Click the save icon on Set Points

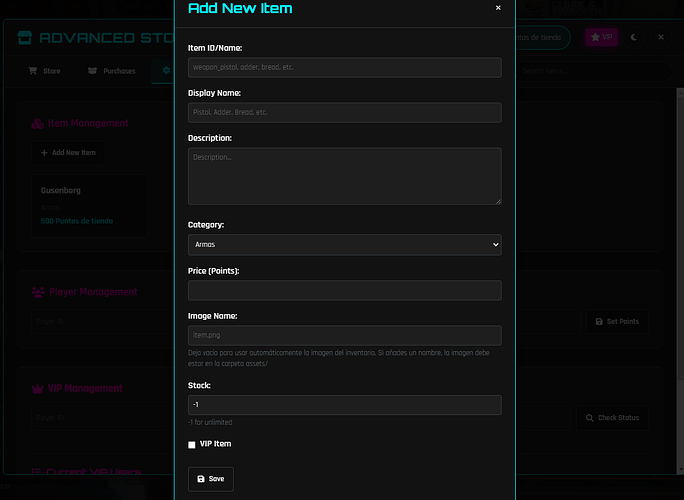(x=599, y=322)
